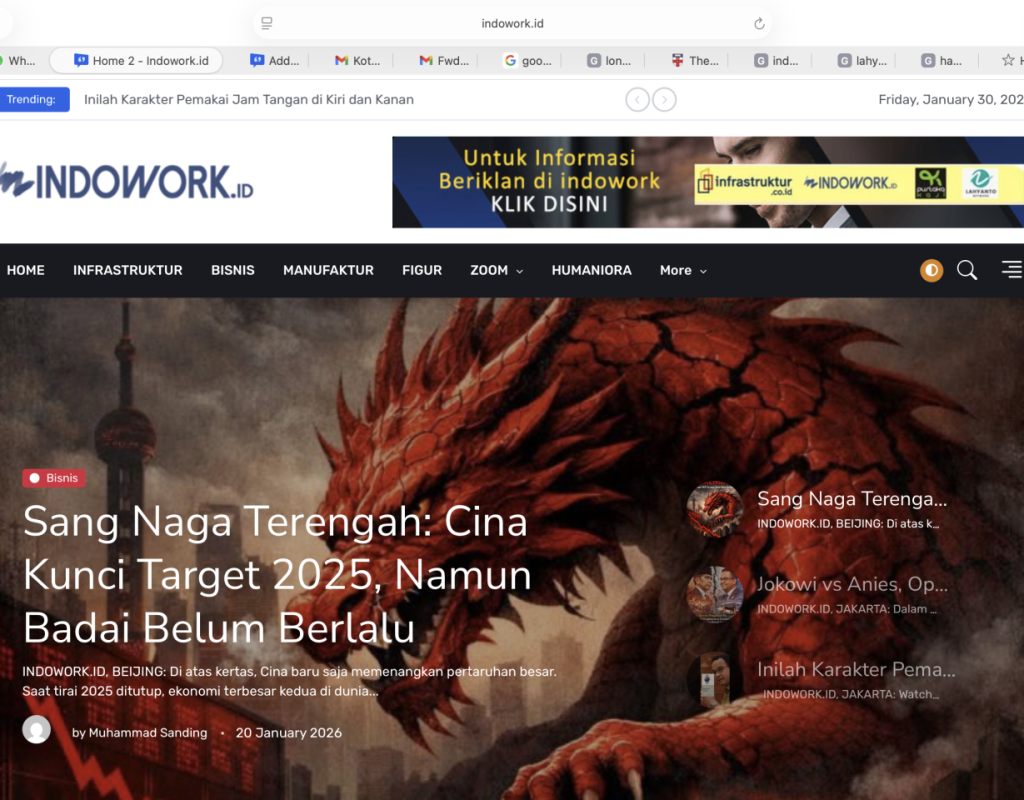The width and height of the screenshot is (1024, 800).
Task: Expand the ZOOM dropdown menu
Action: (x=496, y=270)
